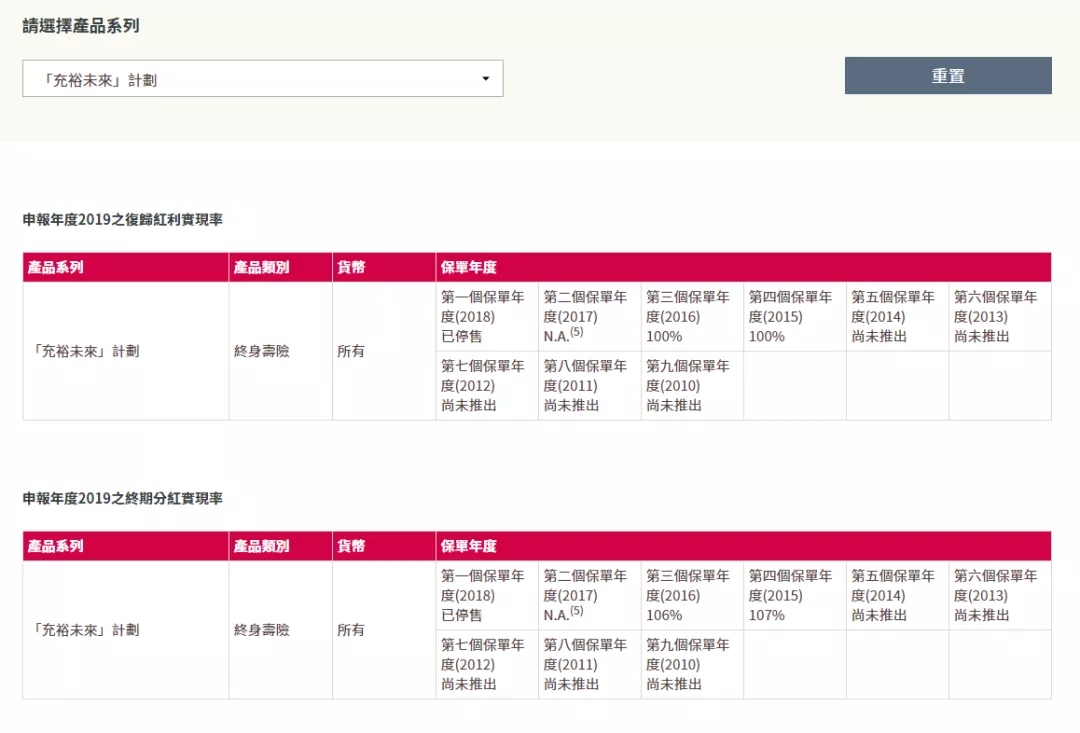Click 第三個保單年度(2016) 100% cell in 復歸紅利 table
The image size is (1080, 733).
692,317
